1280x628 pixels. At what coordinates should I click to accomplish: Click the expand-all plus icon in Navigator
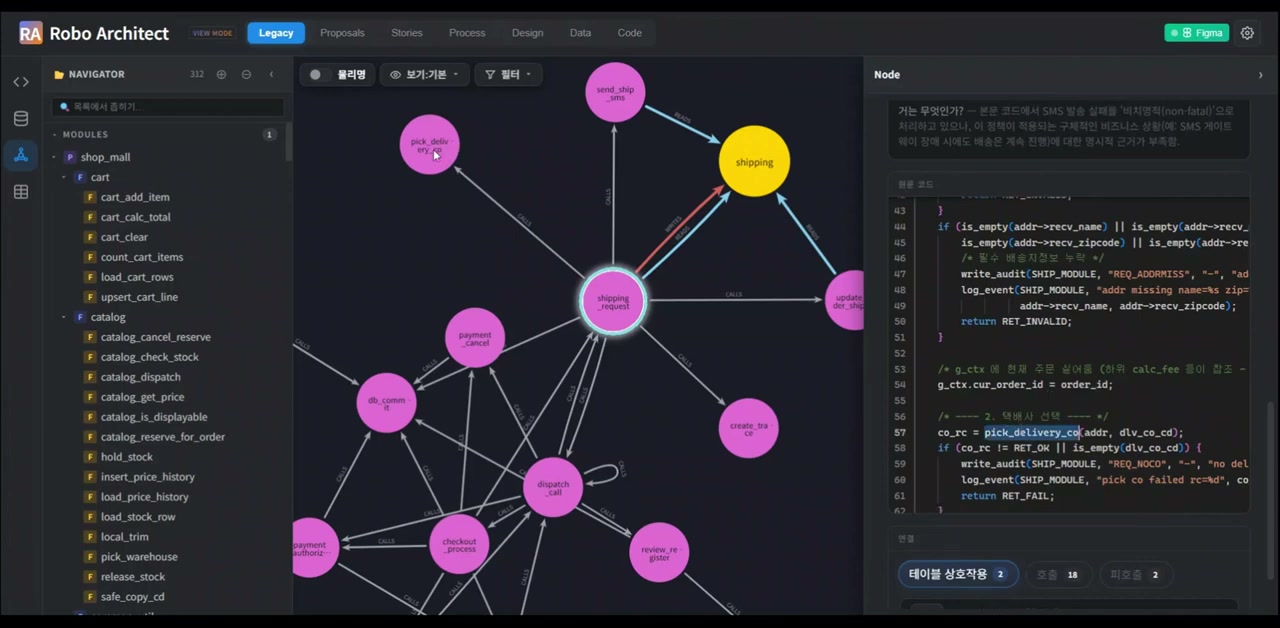221,74
